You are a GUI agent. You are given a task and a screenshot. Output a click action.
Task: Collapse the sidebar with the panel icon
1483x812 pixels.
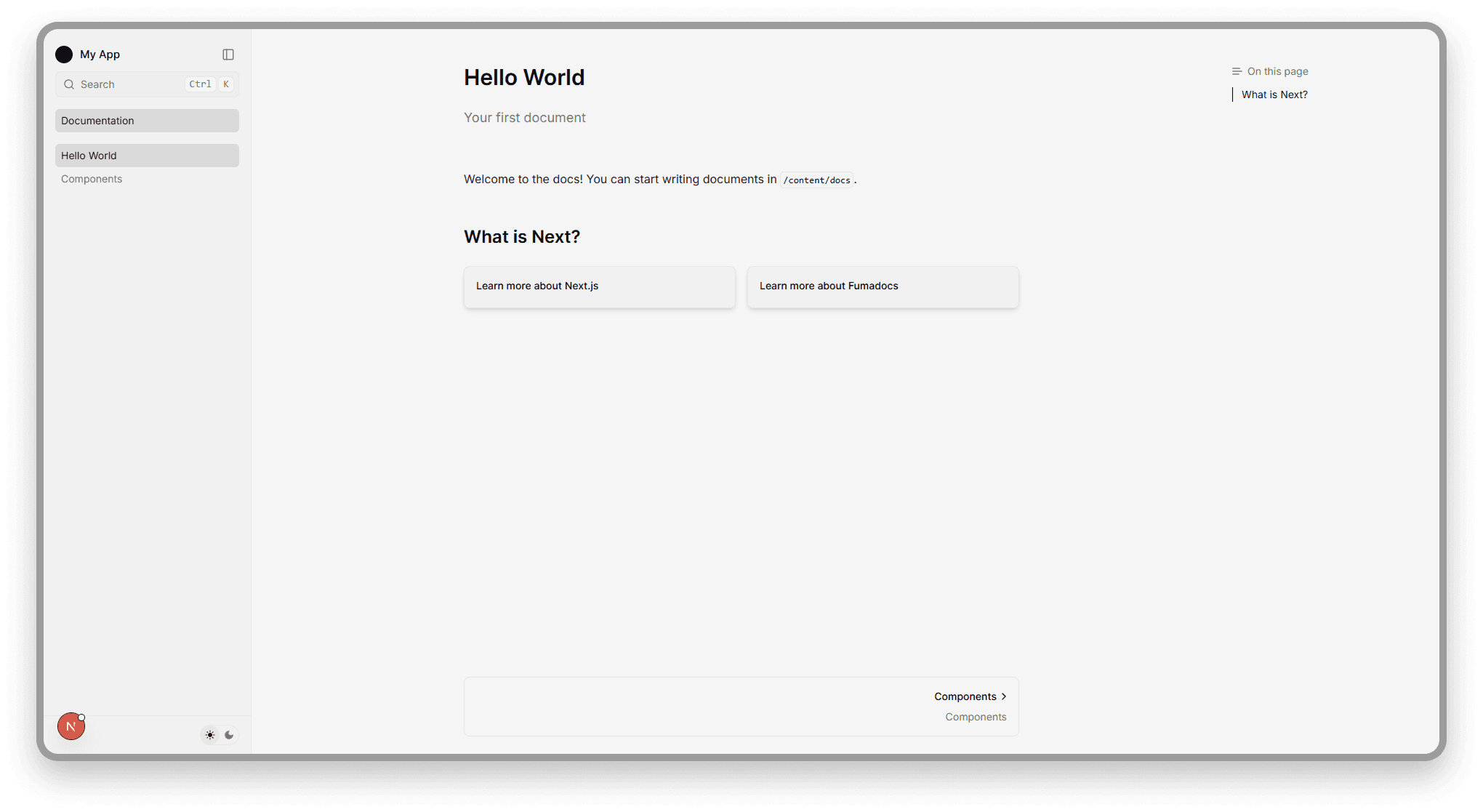pyautogui.click(x=228, y=55)
